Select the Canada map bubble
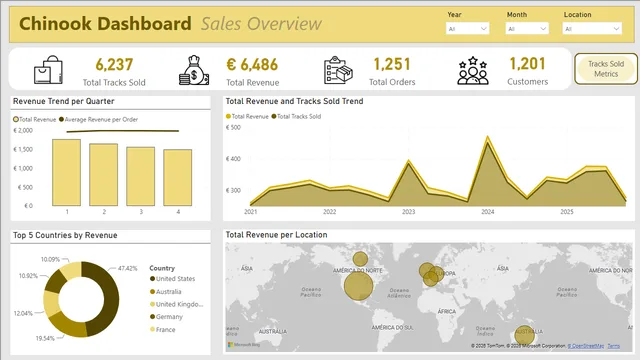 click(x=360, y=259)
